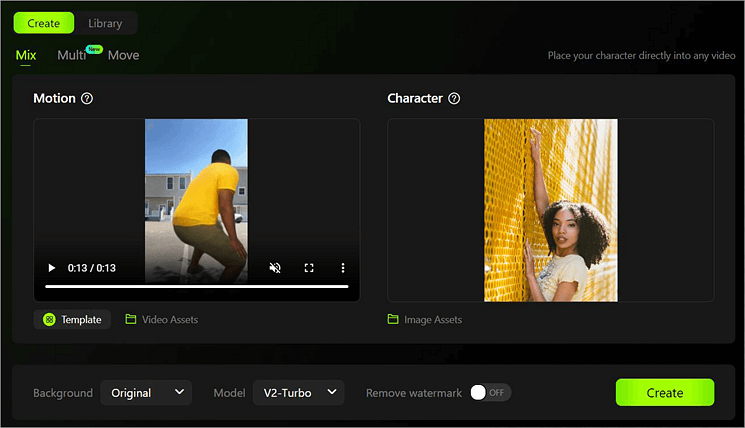The image size is (745, 428).
Task: Click the Video Assets folder icon
Action: pos(131,320)
